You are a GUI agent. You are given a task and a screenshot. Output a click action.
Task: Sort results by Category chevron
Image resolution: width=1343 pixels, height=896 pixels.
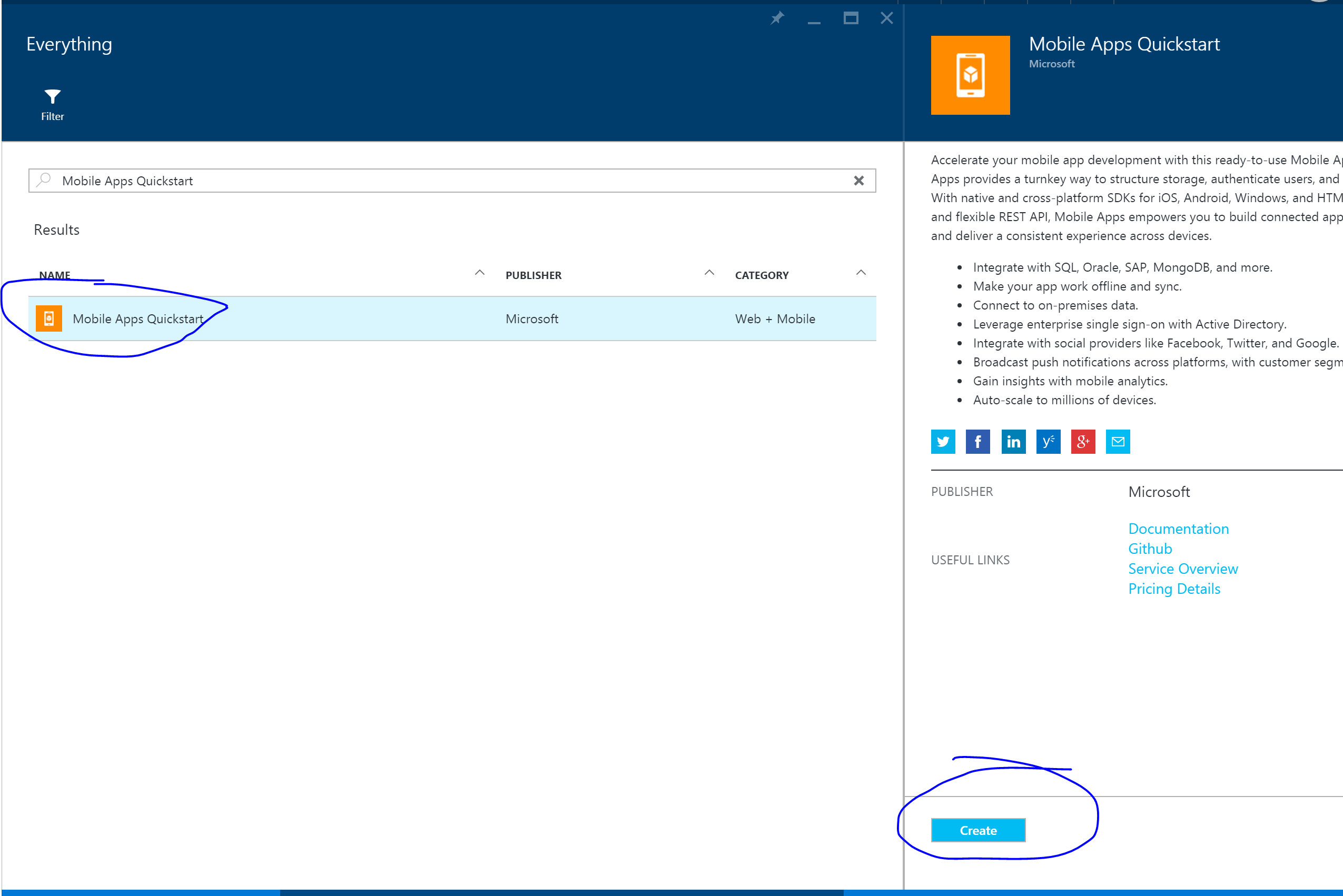click(861, 273)
